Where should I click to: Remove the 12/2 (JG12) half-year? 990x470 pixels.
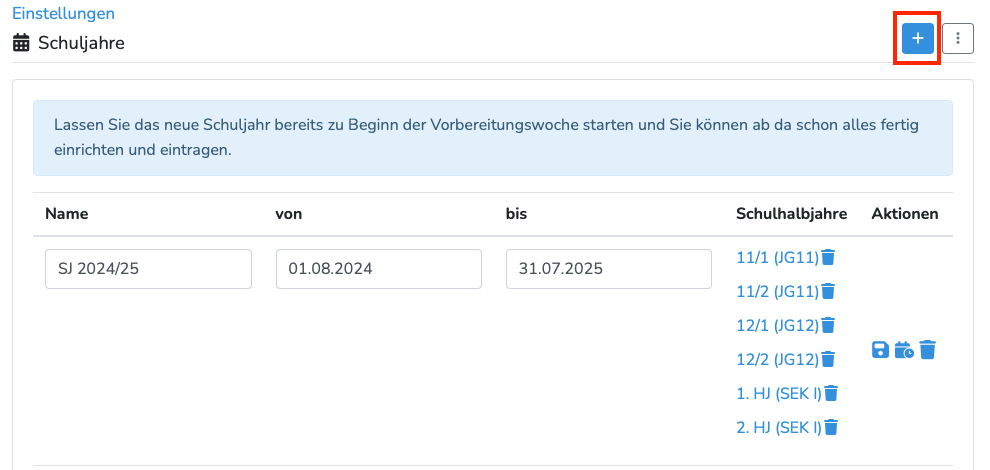click(x=828, y=360)
